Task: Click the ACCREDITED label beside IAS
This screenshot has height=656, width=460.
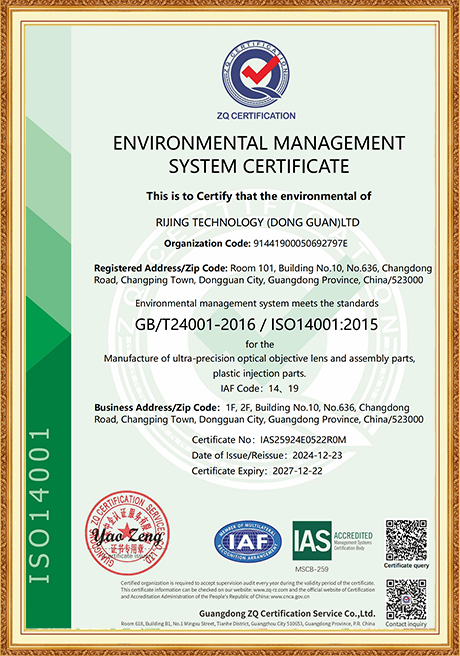Action: coord(353,536)
